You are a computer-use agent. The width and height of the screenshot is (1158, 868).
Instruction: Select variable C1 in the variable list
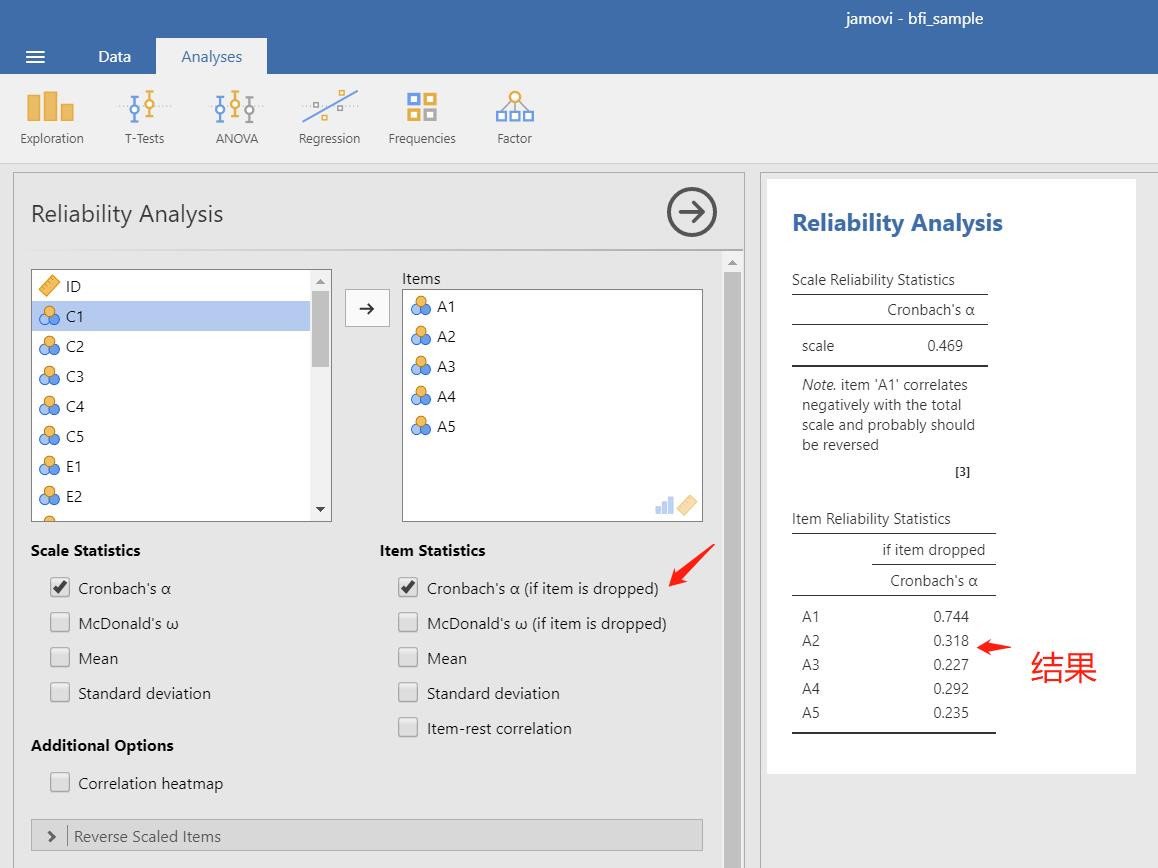[171, 316]
